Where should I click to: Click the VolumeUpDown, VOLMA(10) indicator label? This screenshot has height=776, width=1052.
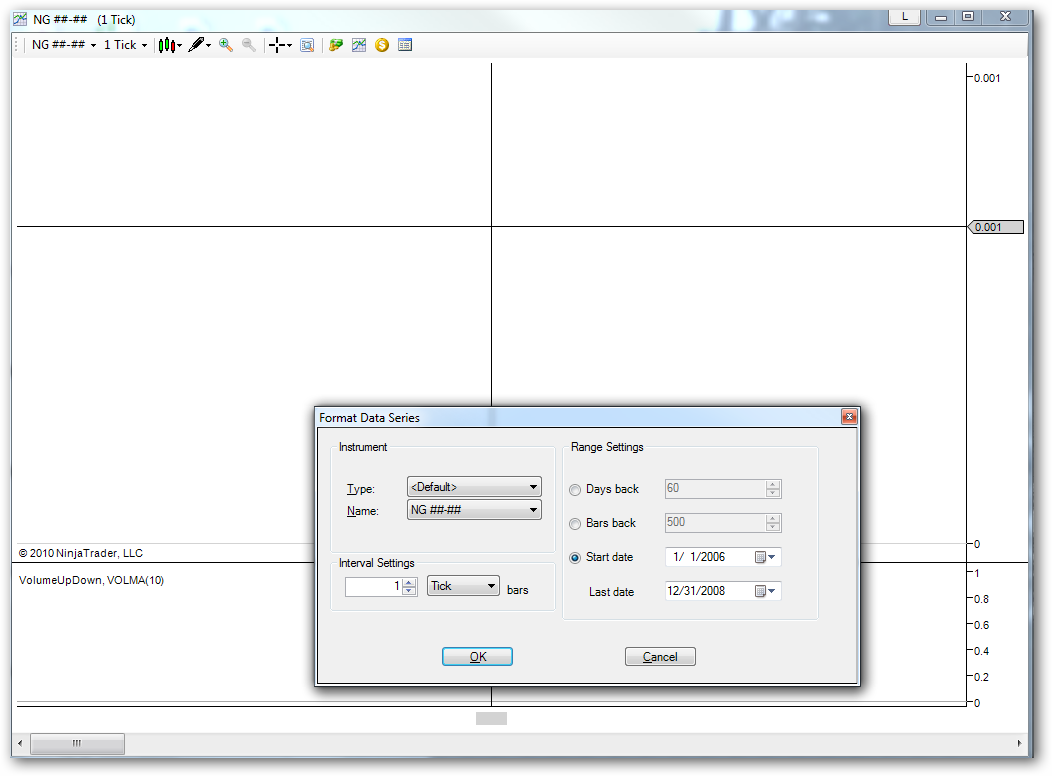click(x=91, y=580)
